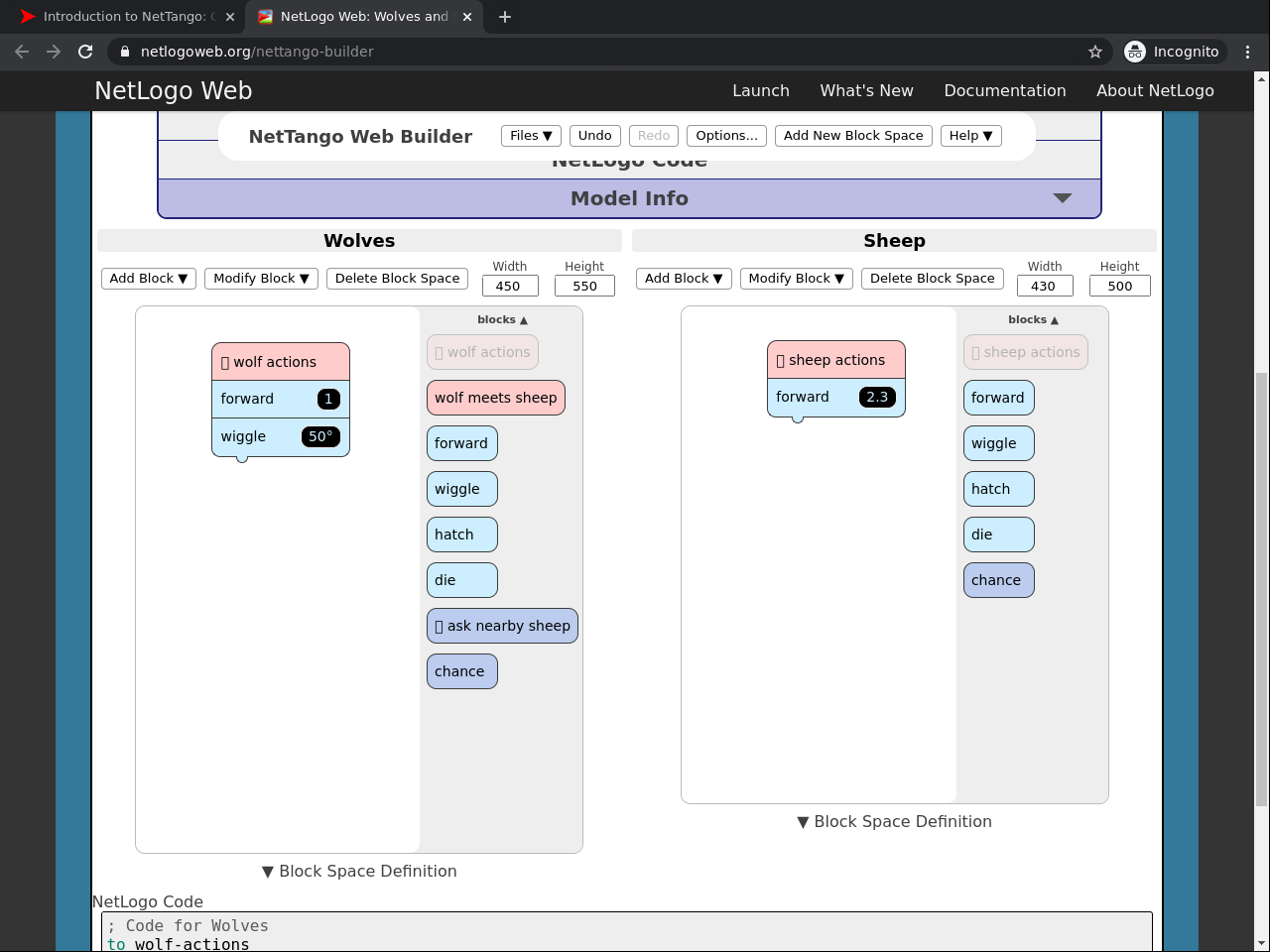Click the NetLogo Web logo title
Image resolution: width=1270 pixels, height=952 pixels.
coord(174,90)
